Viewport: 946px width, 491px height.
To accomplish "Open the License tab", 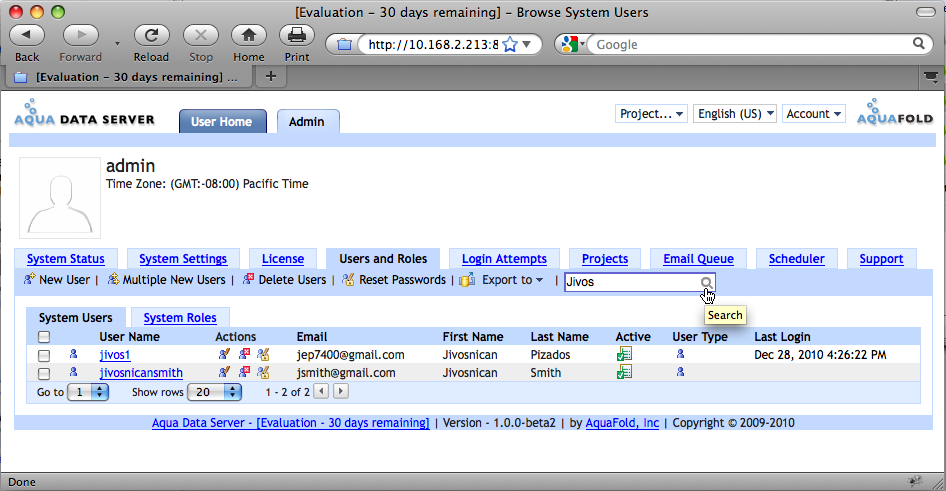I will (283, 259).
